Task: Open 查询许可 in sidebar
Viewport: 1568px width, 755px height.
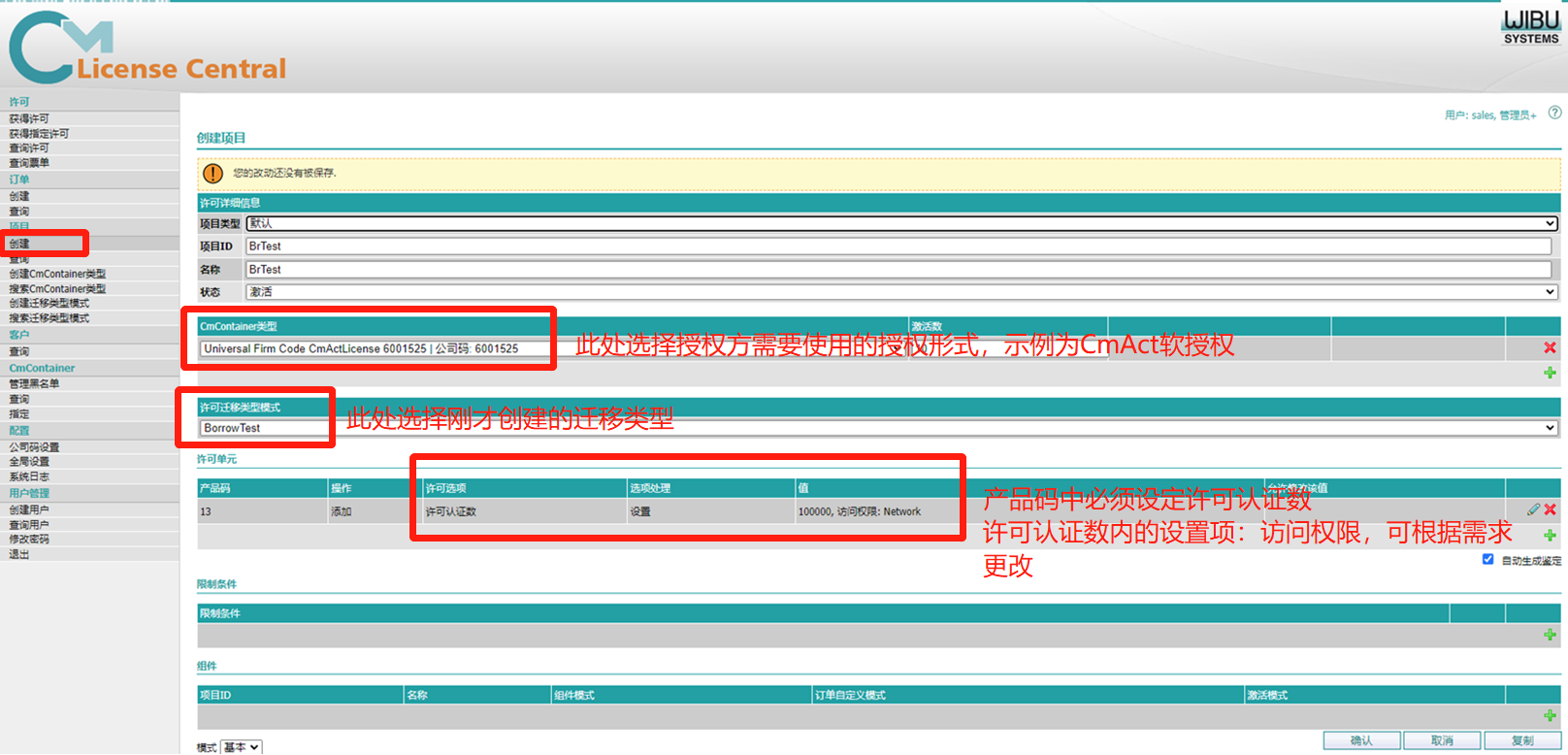Action: tap(29, 148)
